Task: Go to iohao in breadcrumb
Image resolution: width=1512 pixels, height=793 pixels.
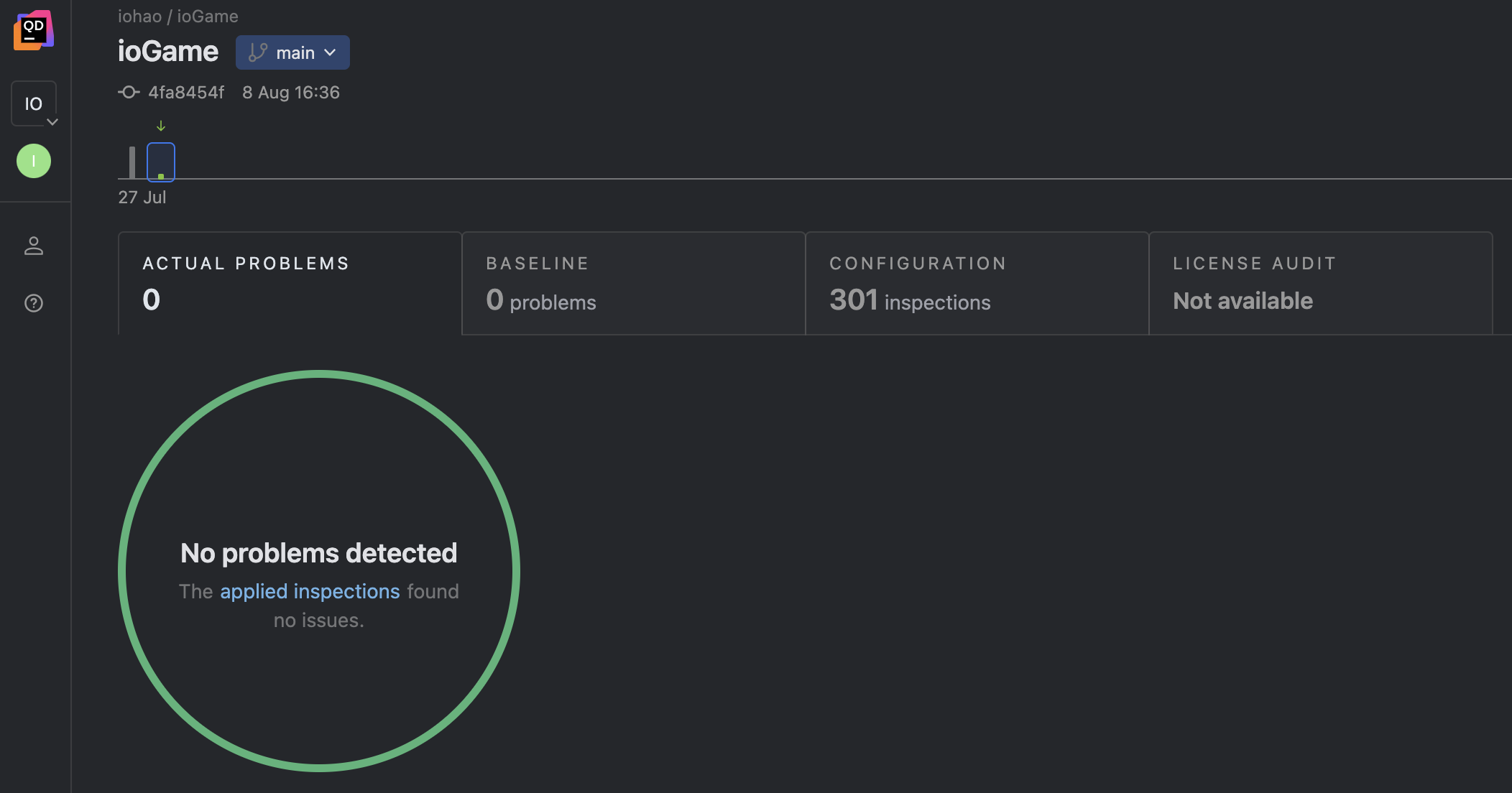Action: [x=139, y=17]
